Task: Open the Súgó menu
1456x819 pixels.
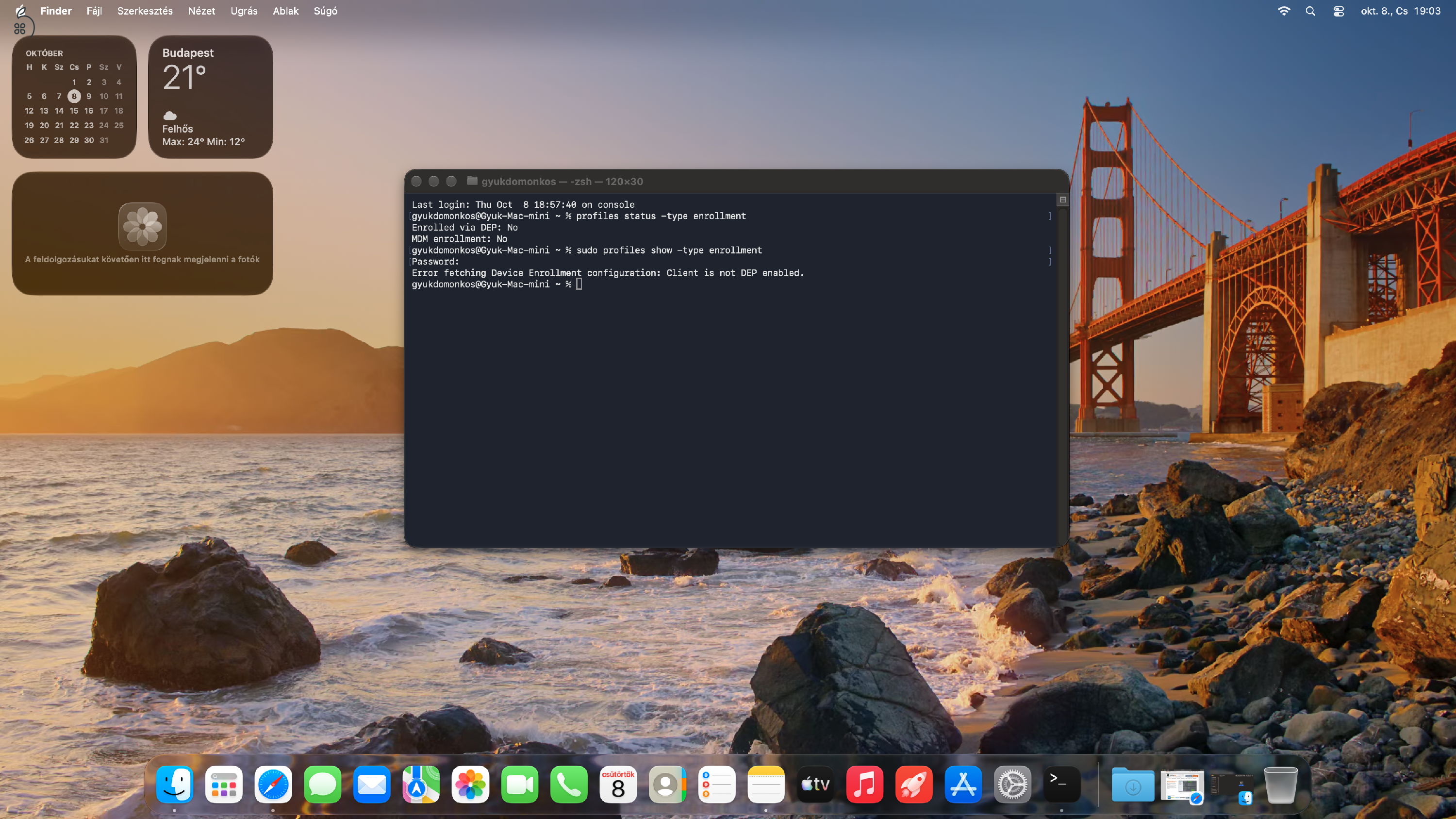Action: (326, 11)
